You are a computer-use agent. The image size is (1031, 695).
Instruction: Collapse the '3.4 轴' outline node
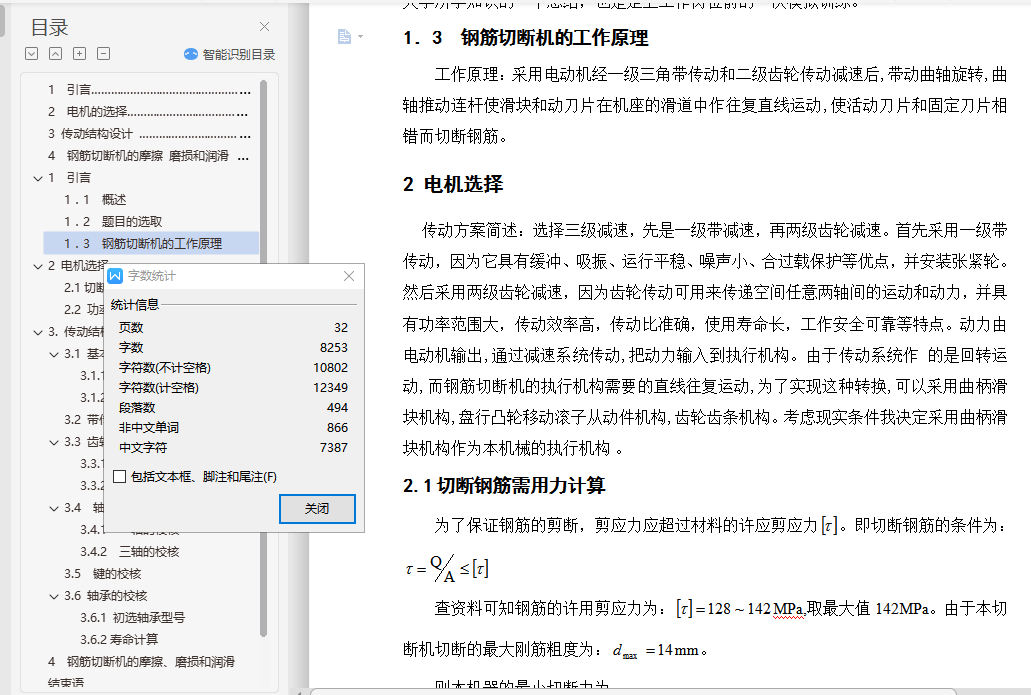pos(55,508)
